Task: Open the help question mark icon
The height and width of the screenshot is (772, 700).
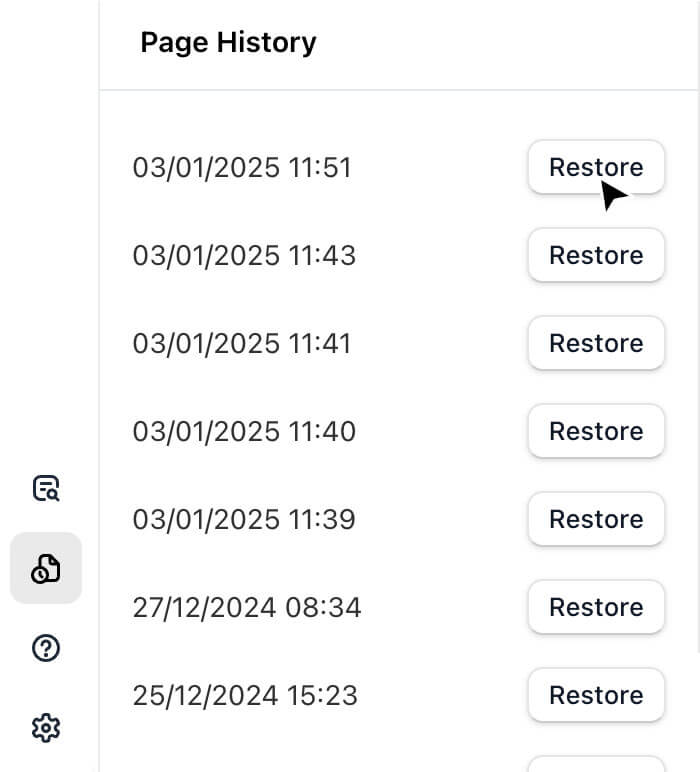Action: click(x=46, y=648)
